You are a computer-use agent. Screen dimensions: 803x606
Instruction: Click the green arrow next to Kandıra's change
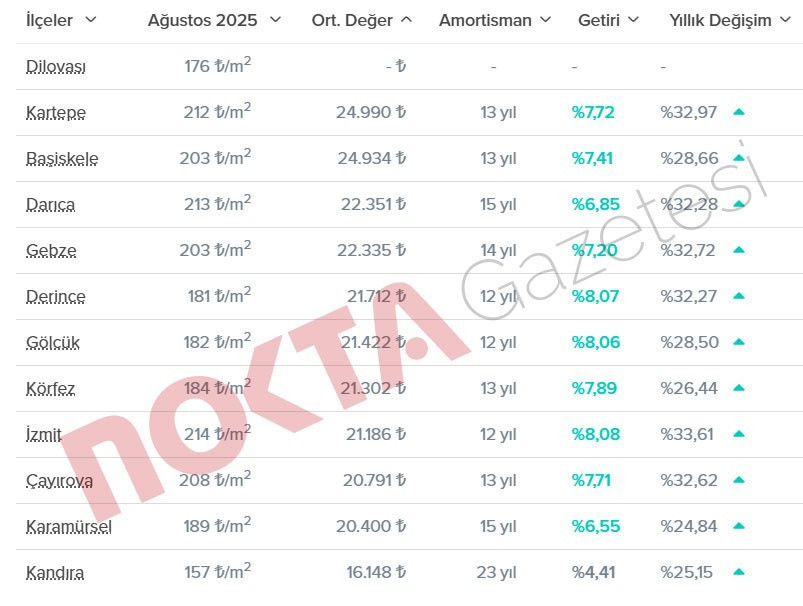click(x=738, y=573)
